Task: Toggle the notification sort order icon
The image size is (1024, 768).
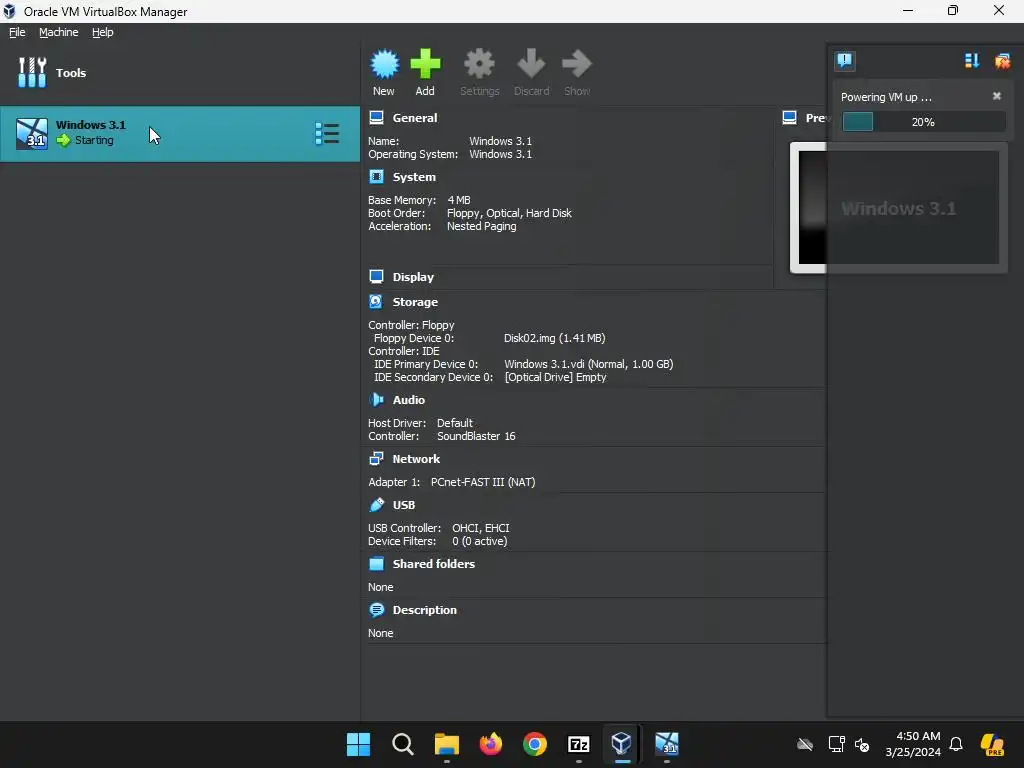Action: (x=972, y=61)
